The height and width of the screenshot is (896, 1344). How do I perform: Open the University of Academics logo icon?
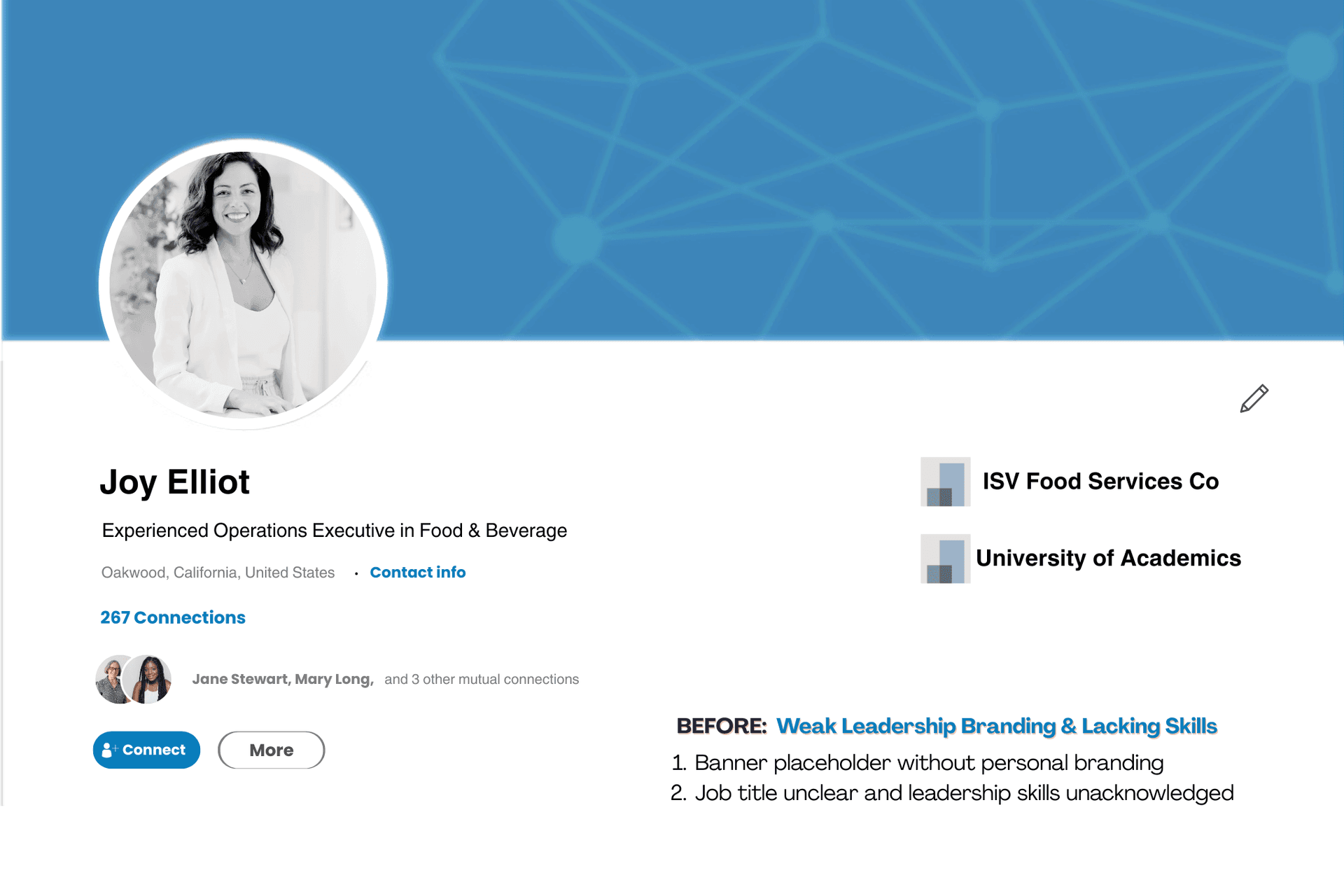pos(945,559)
